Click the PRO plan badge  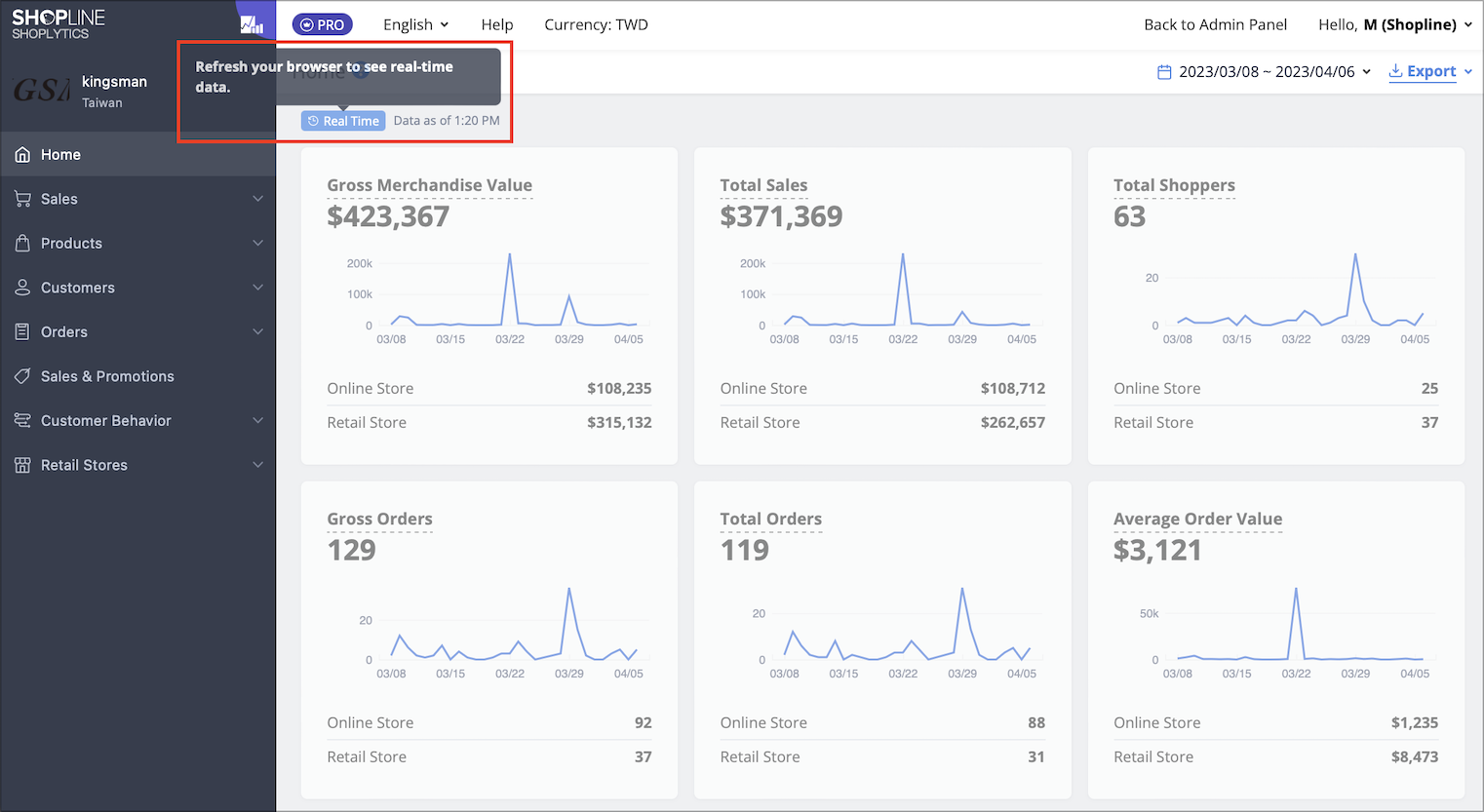[323, 24]
